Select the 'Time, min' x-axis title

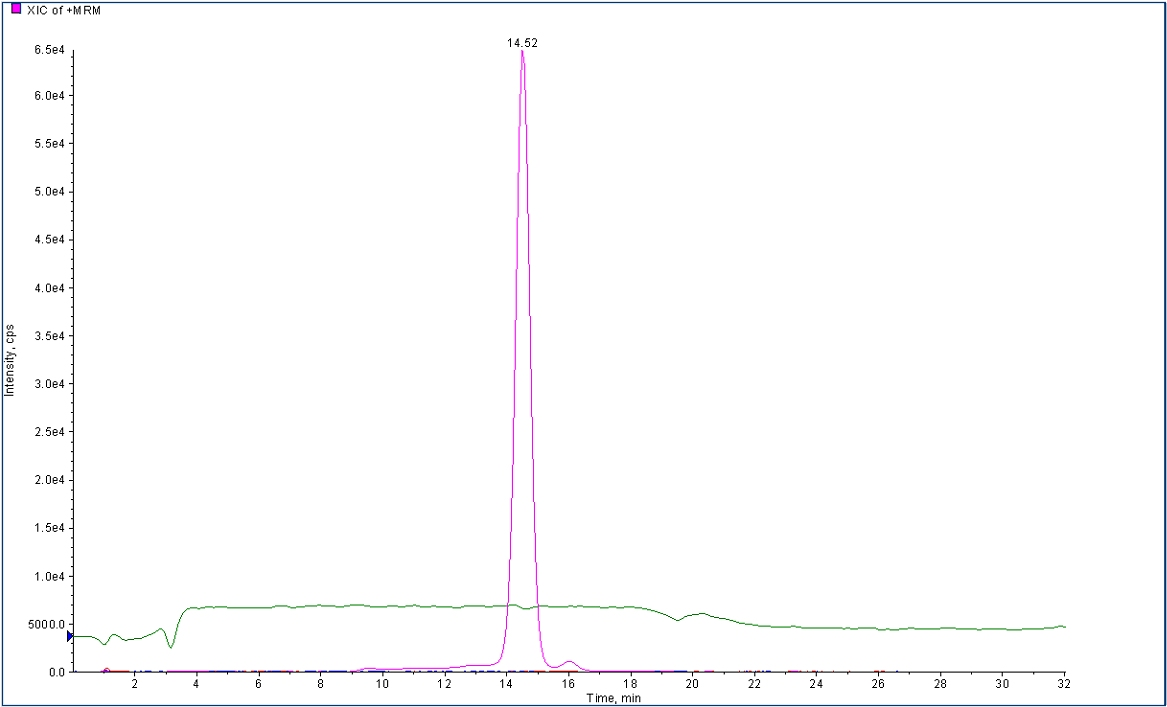point(612,697)
